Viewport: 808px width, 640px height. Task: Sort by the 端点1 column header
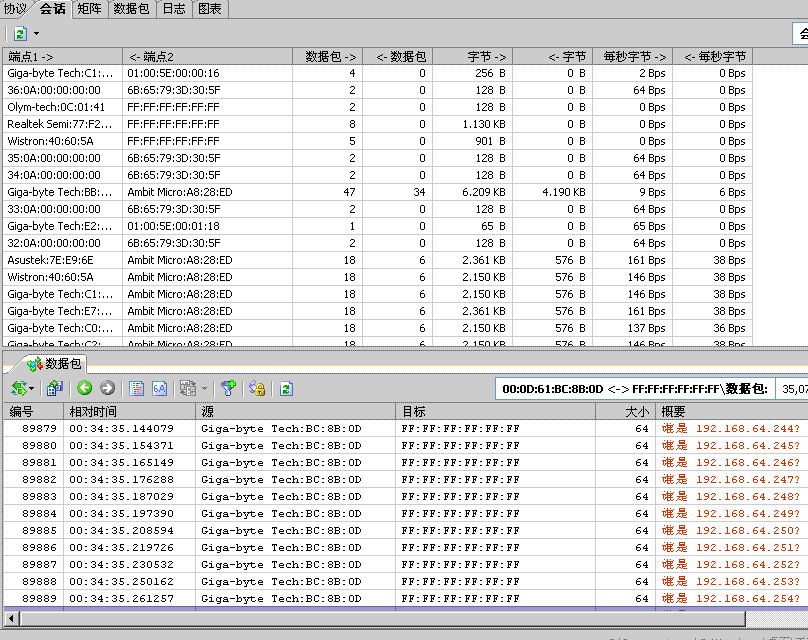pyautogui.click(x=60, y=57)
